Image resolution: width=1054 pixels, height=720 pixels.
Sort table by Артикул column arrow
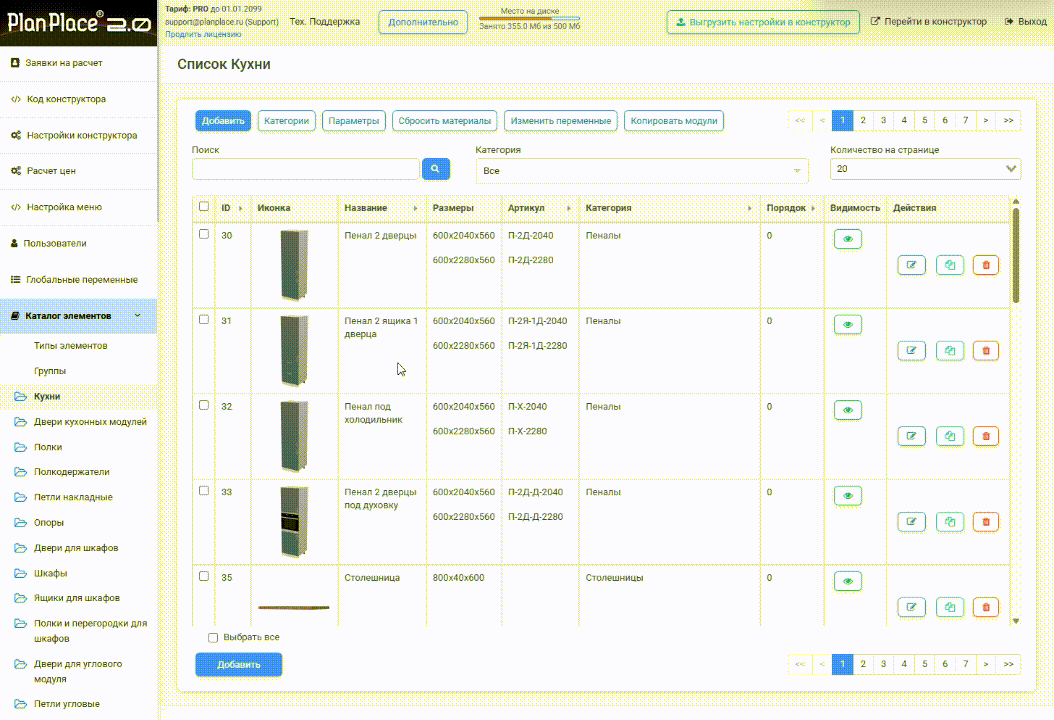[569, 208]
